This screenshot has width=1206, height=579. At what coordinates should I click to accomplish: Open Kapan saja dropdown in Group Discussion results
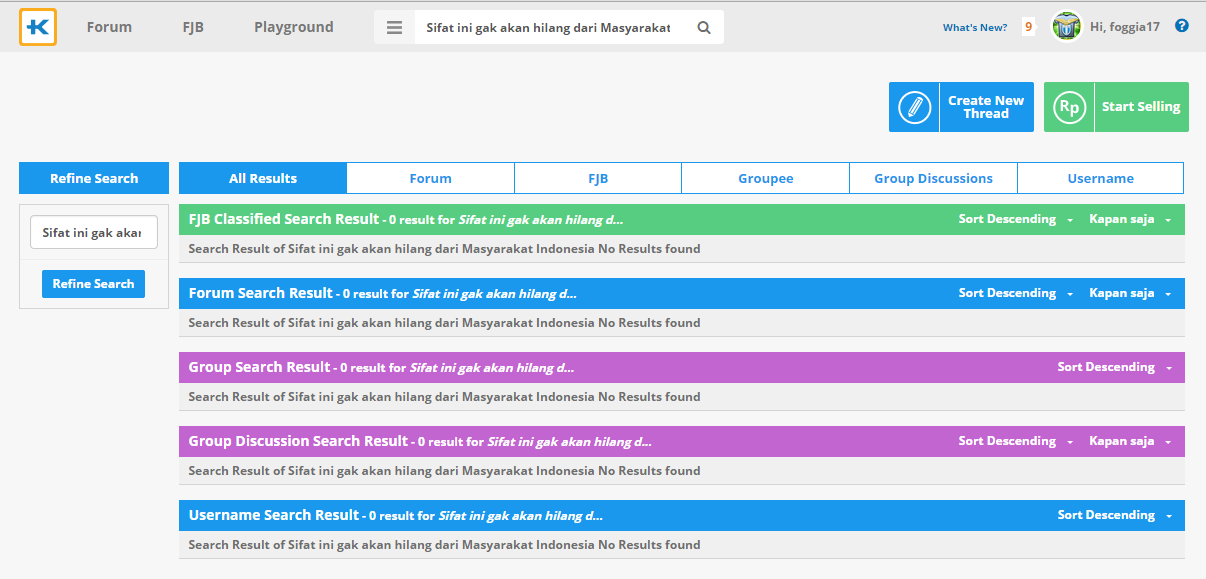pyautogui.click(x=1129, y=441)
